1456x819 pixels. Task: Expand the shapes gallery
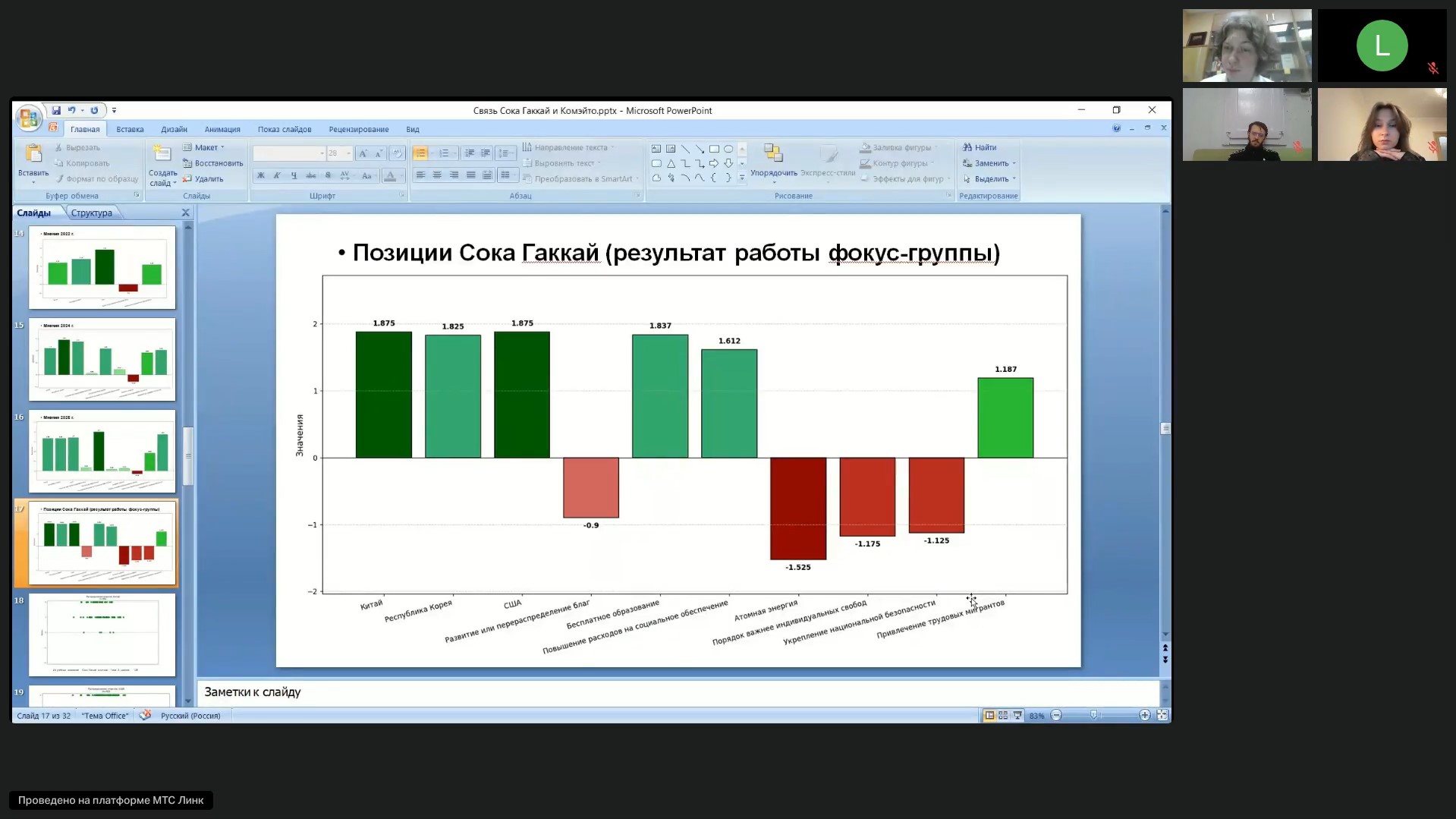click(742, 178)
